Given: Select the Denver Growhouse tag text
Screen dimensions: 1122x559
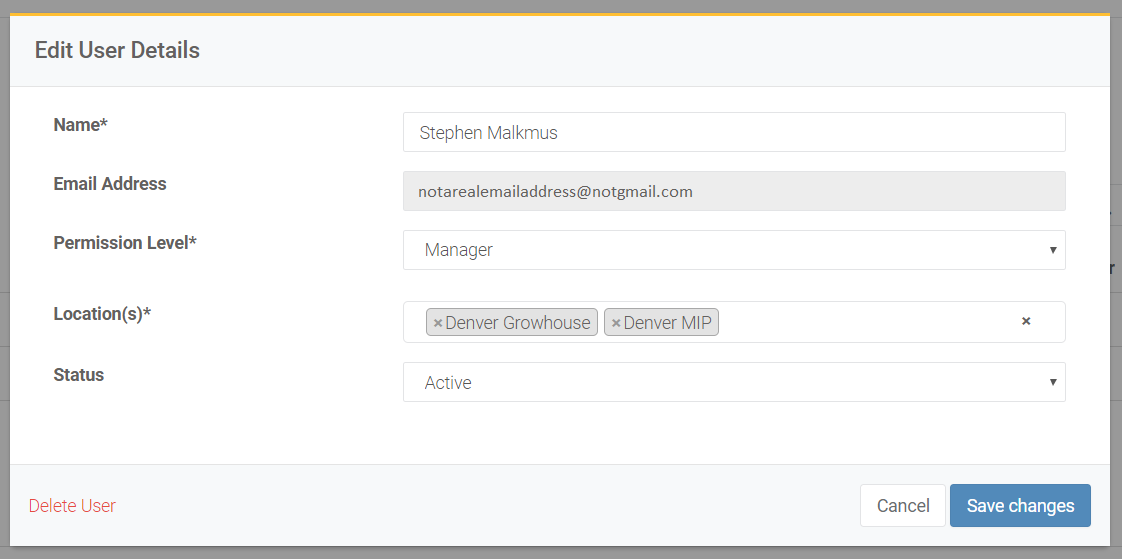Looking at the screenshot, I should (x=518, y=323).
